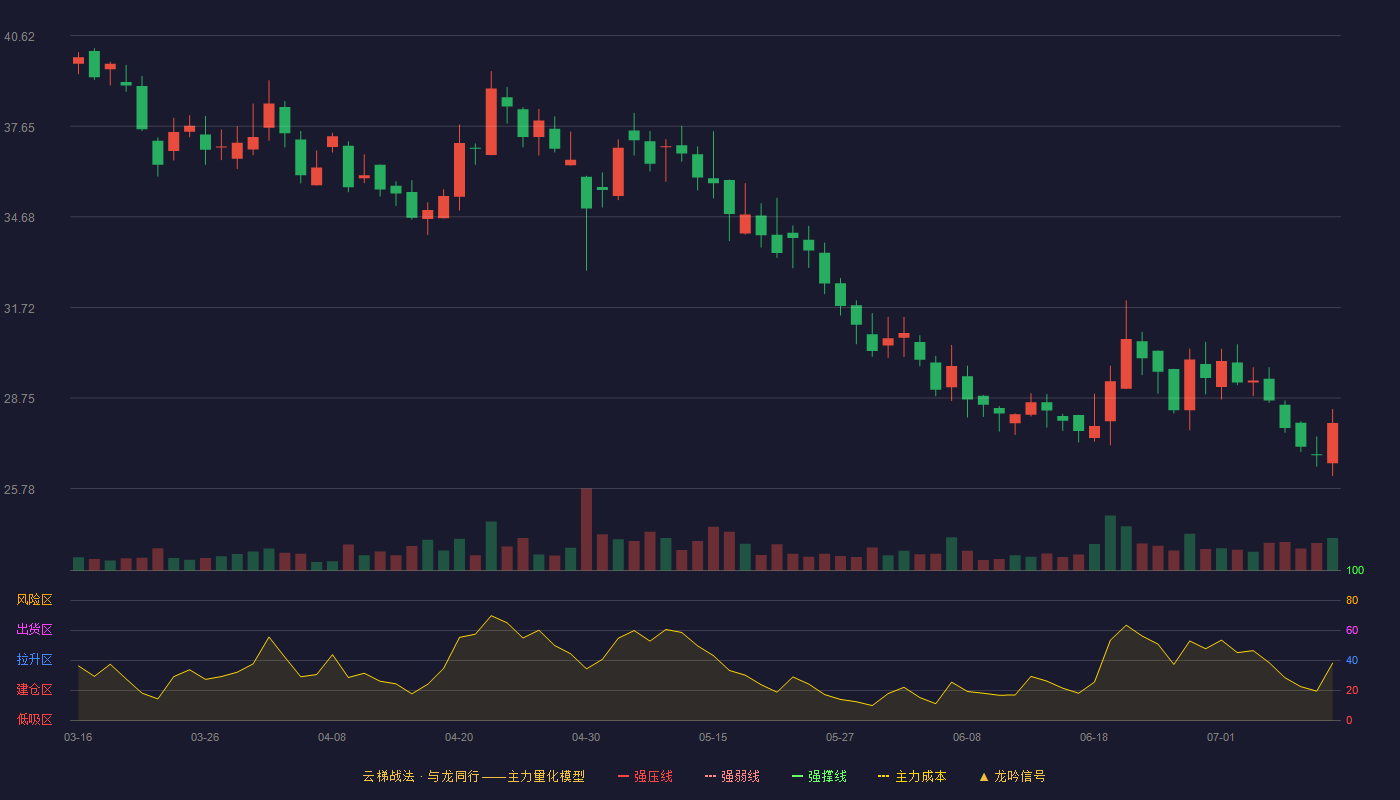Click the 06-08 date label

point(967,737)
